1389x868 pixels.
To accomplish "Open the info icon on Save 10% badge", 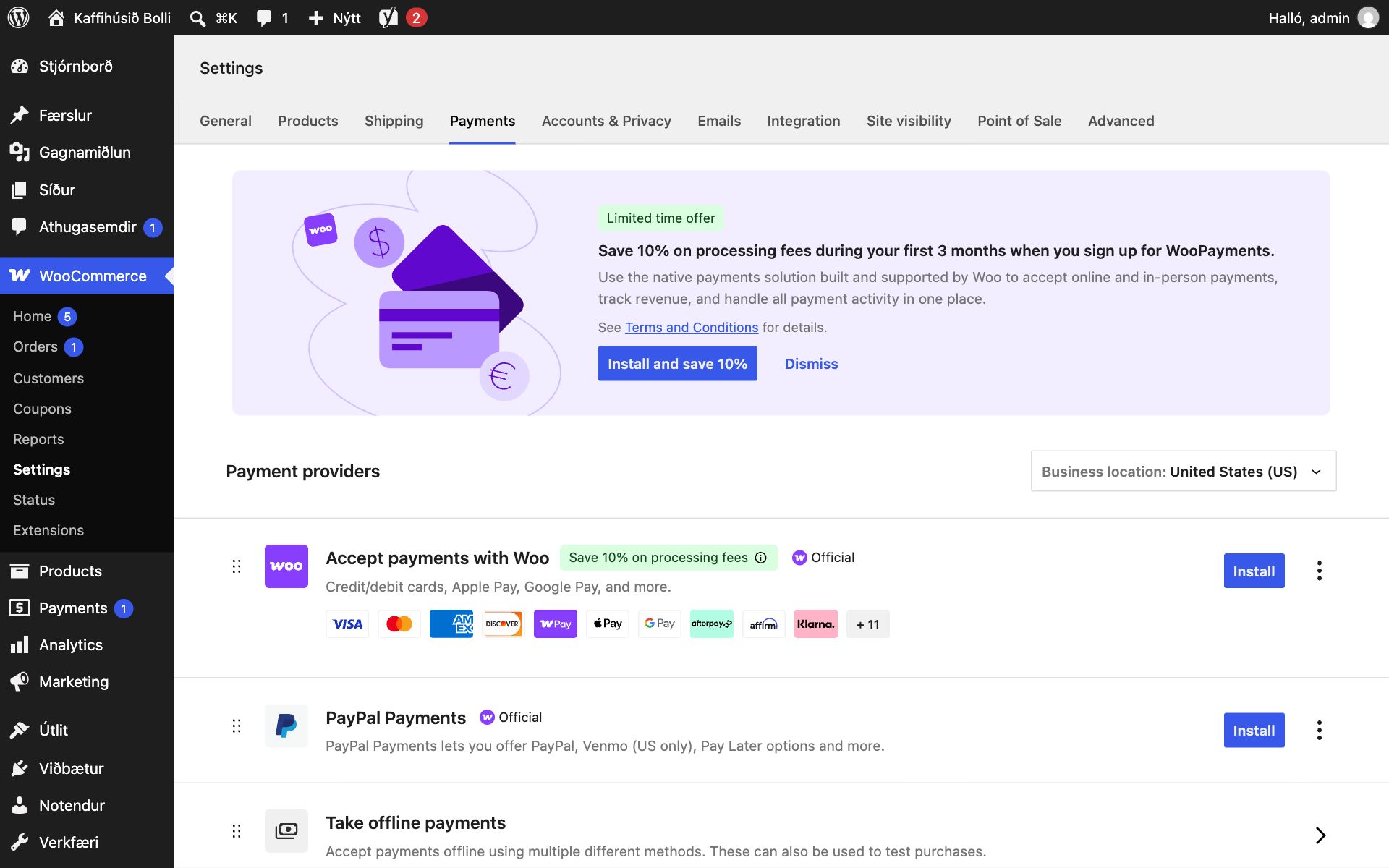I will click(x=761, y=558).
